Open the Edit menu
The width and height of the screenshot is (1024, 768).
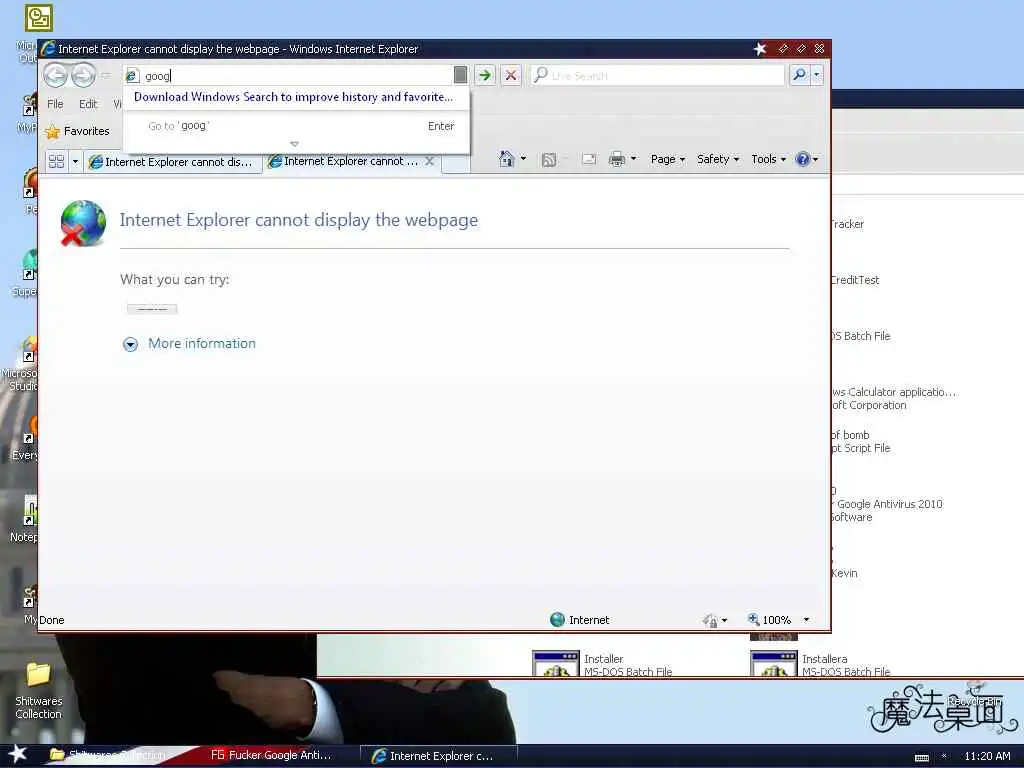click(88, 104)
